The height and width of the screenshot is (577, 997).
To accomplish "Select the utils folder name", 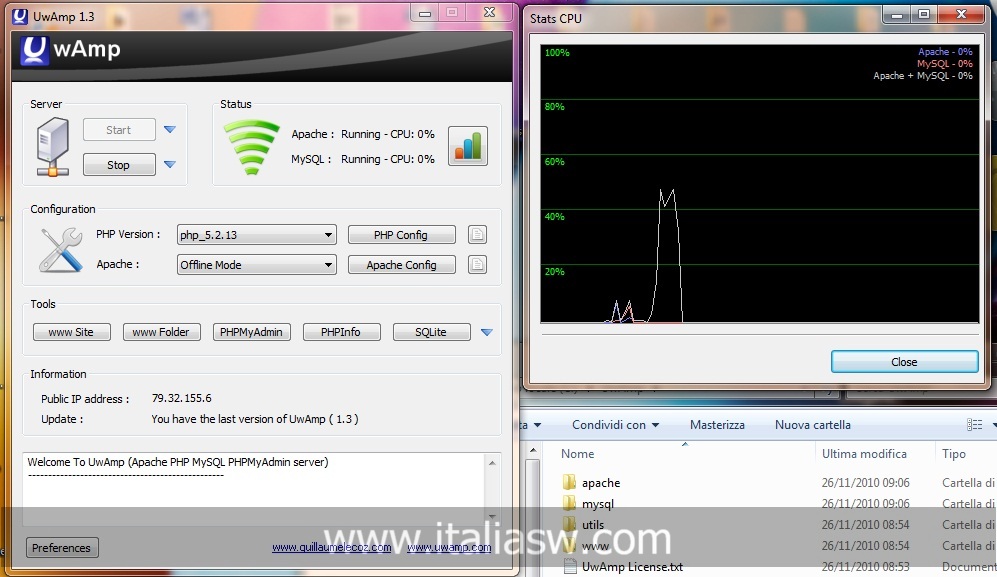I will tap(593, 525).
